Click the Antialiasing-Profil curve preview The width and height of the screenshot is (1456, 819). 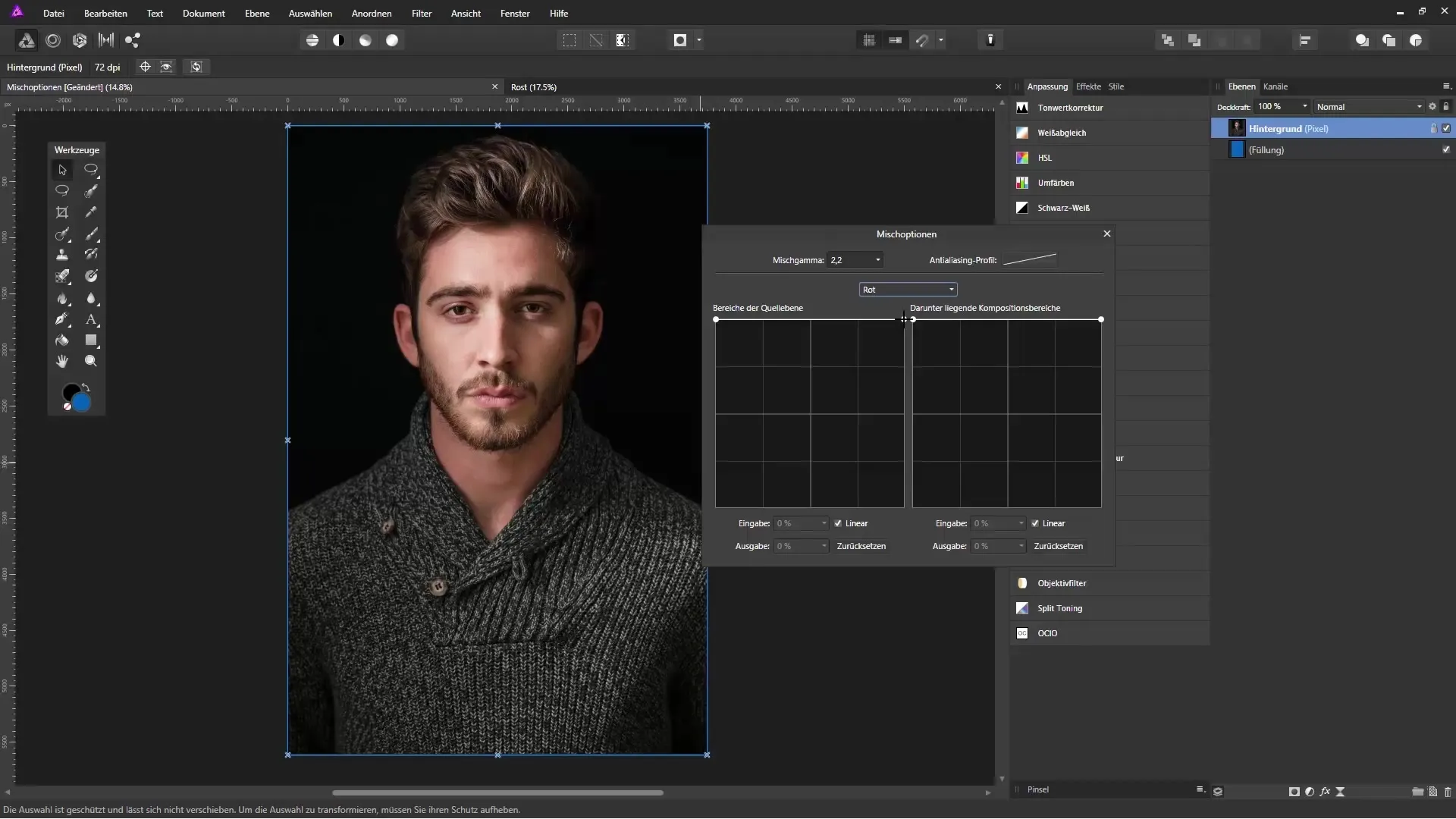(x=1030, y=260)
